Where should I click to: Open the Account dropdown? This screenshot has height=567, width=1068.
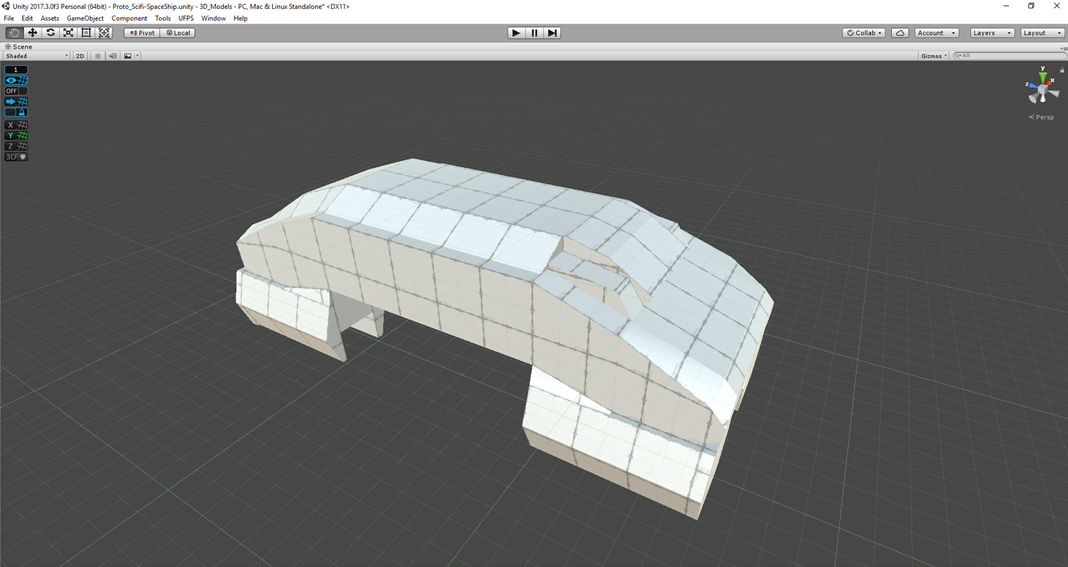tap(937, 33)
